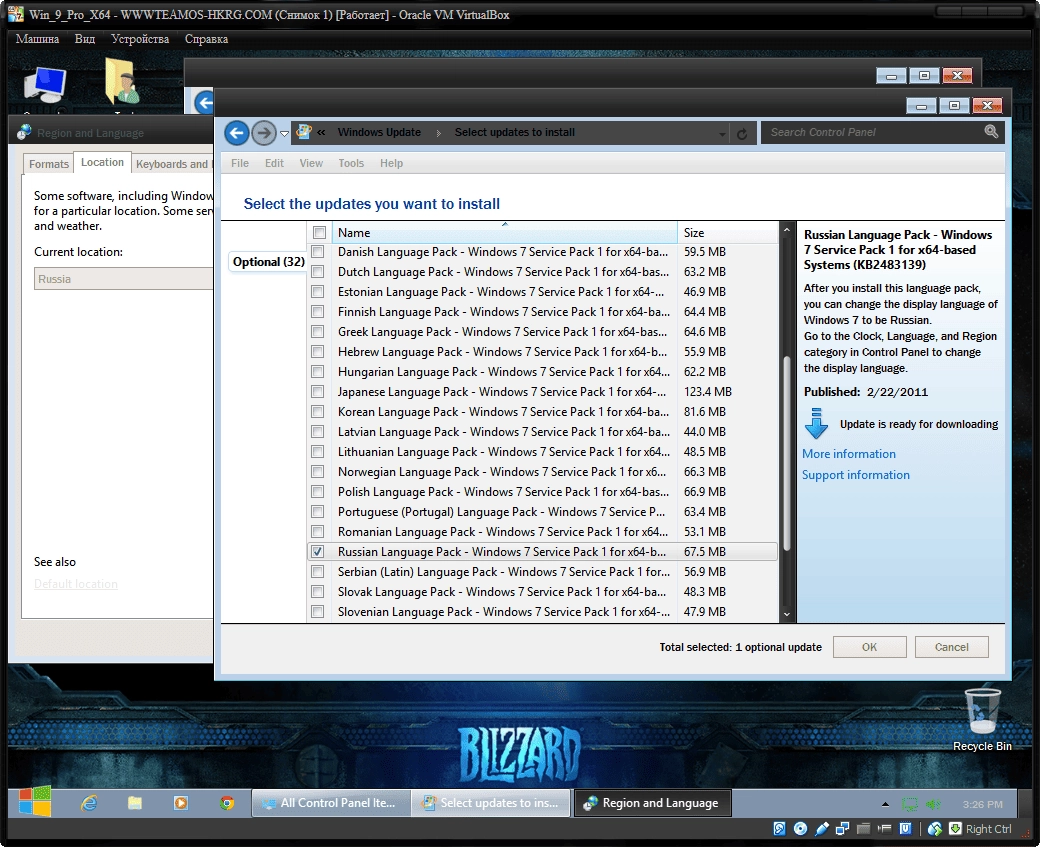The height and width of the screenshot is (847, 1040).
Task: Click the forward arrow in Windows Update
Action: (264, 133)
